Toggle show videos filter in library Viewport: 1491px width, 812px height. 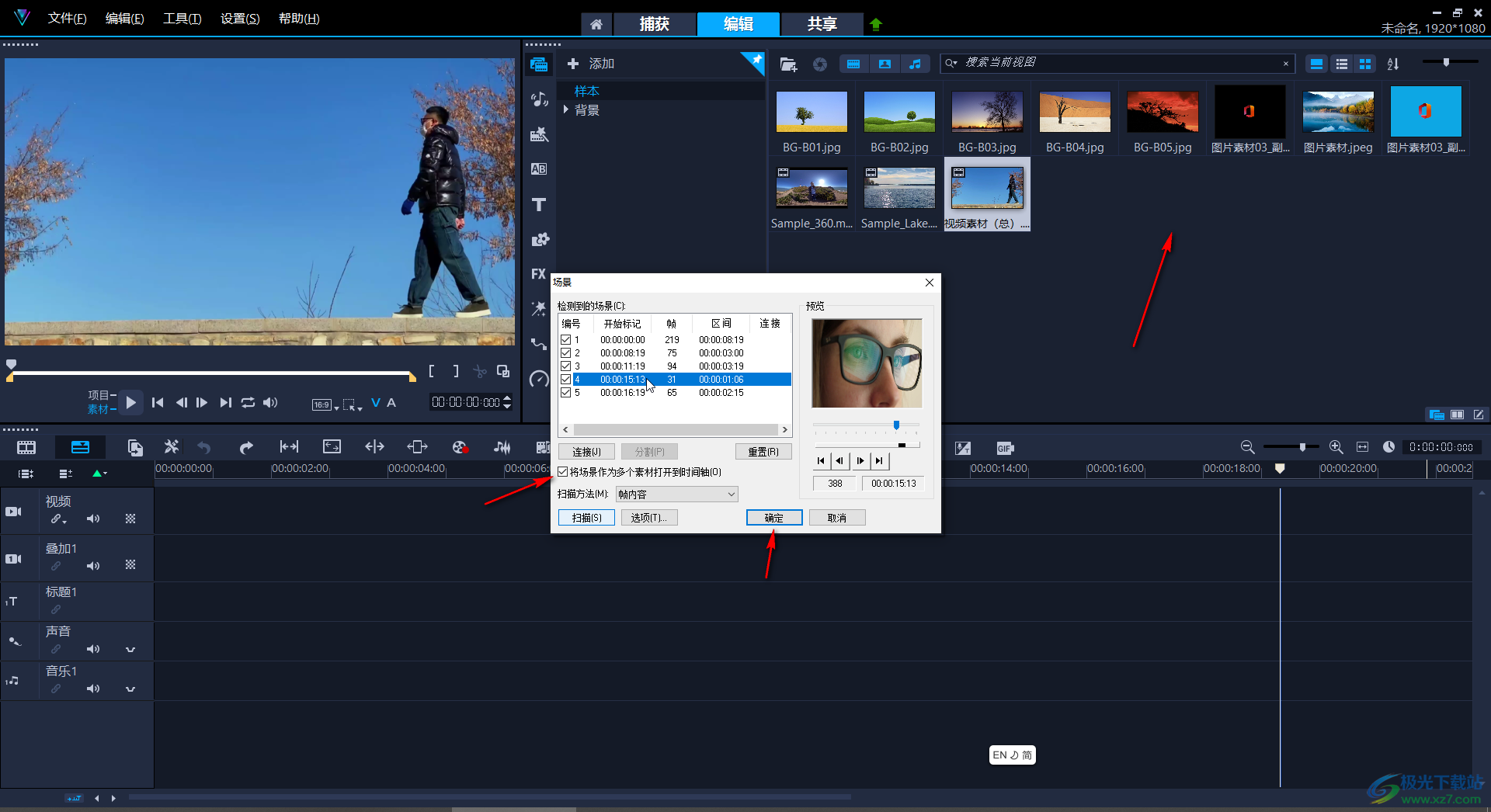[x=853, y=64]
